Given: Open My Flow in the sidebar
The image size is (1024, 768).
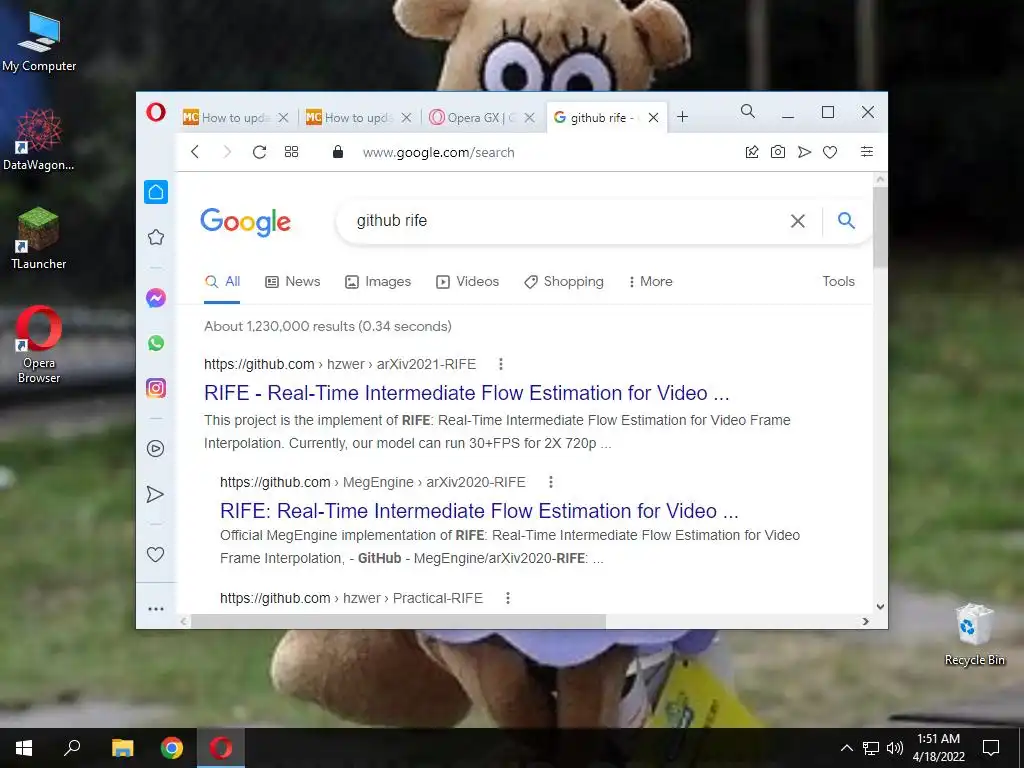Looking at the screenshot, I should pos(155,494).
